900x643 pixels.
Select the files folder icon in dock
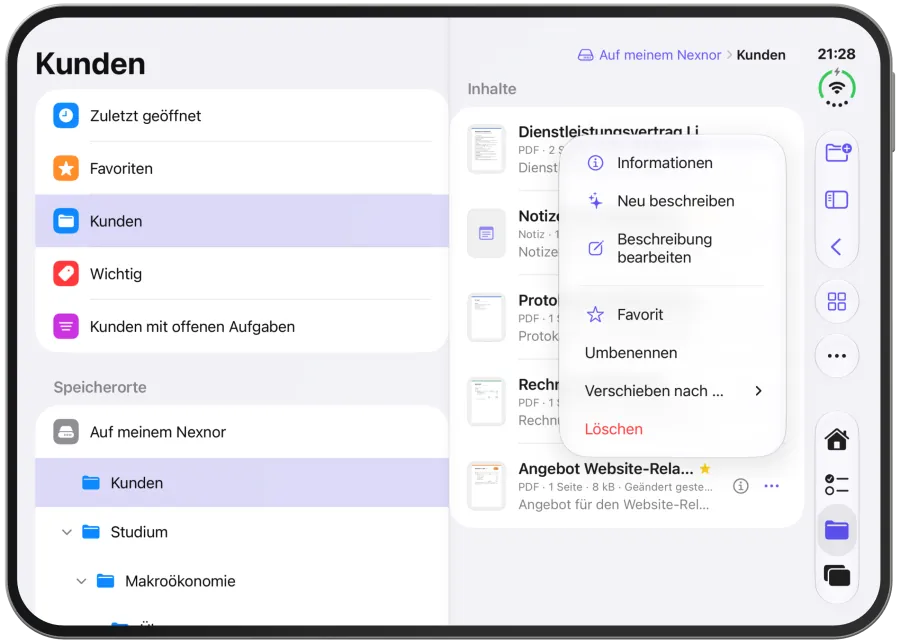837,530
